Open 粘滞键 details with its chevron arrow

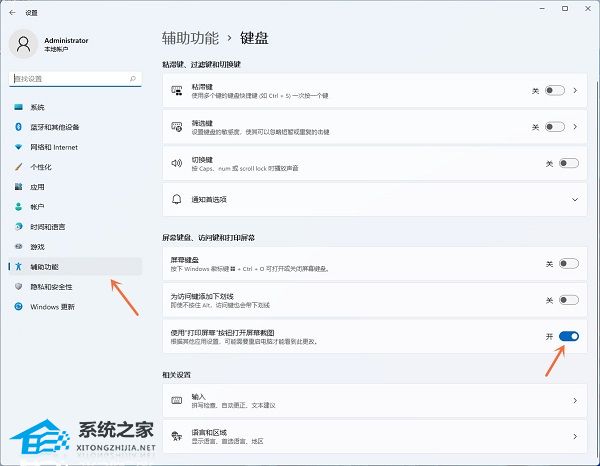pyautogui.click(x=576, y=91)
